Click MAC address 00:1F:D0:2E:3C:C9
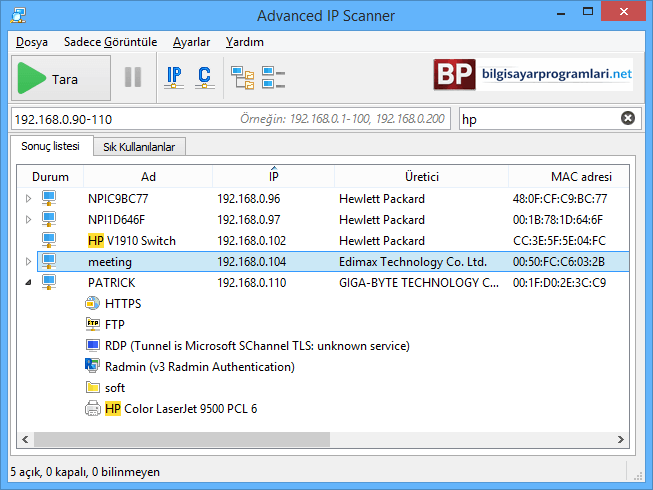This screenshot has width=653, height=490. (x=559, y=283)
